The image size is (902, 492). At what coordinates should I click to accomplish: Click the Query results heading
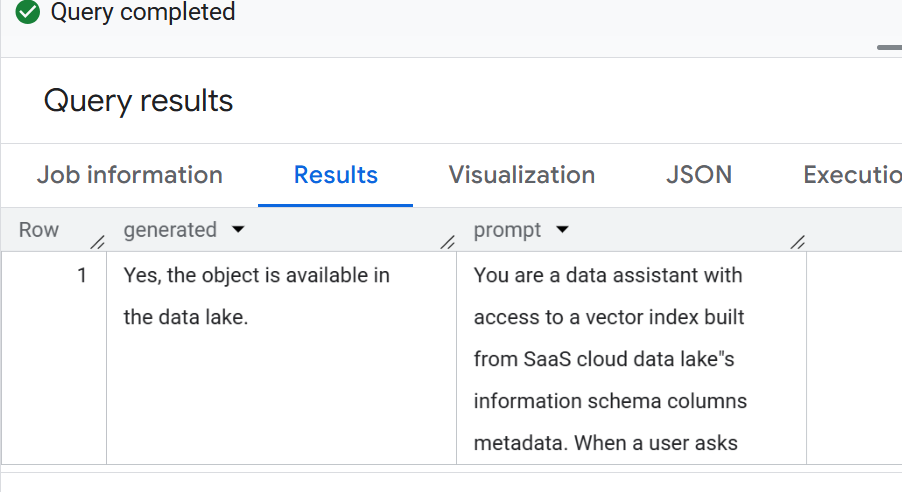click(138, 101)
